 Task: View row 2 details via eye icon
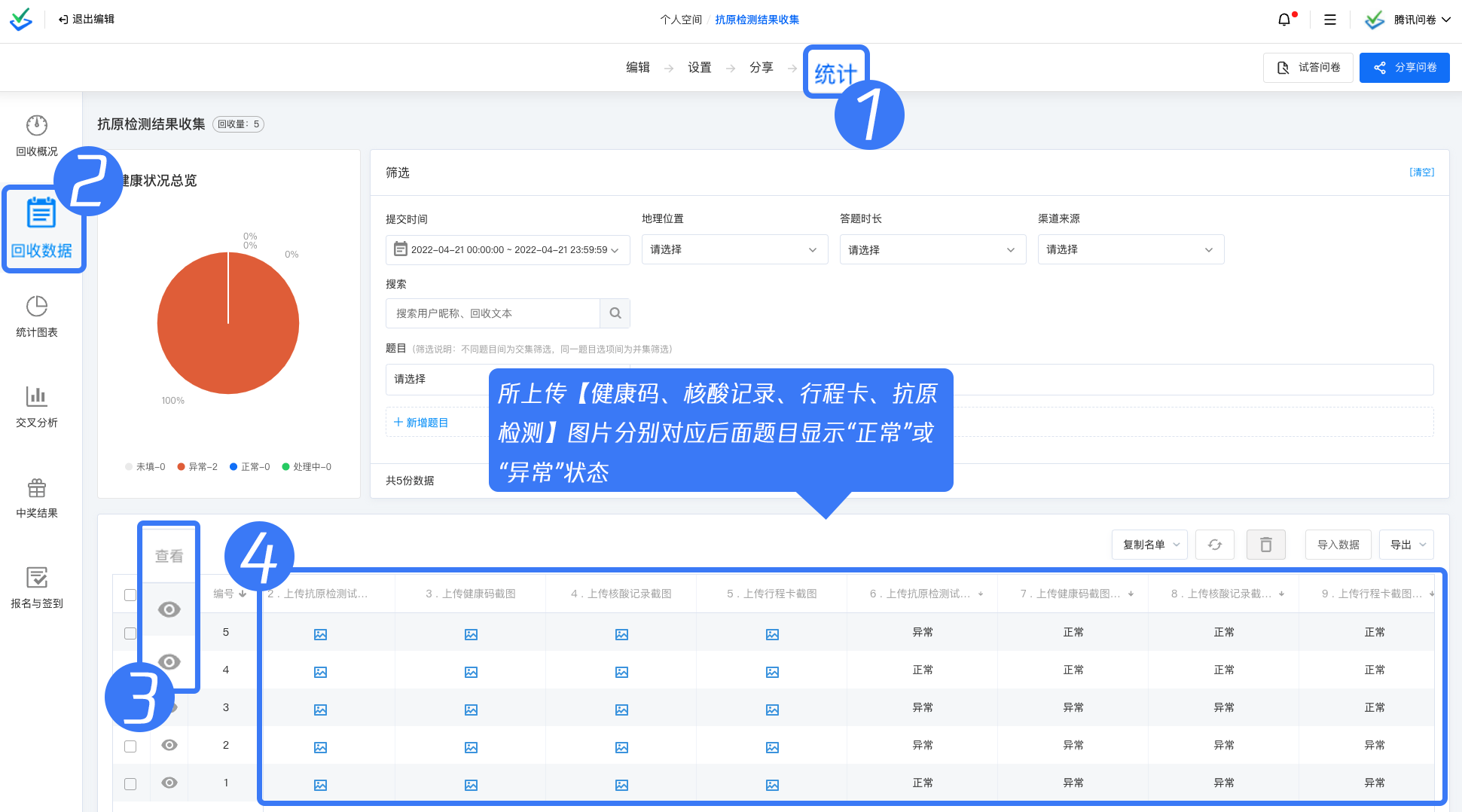[169, 745]
